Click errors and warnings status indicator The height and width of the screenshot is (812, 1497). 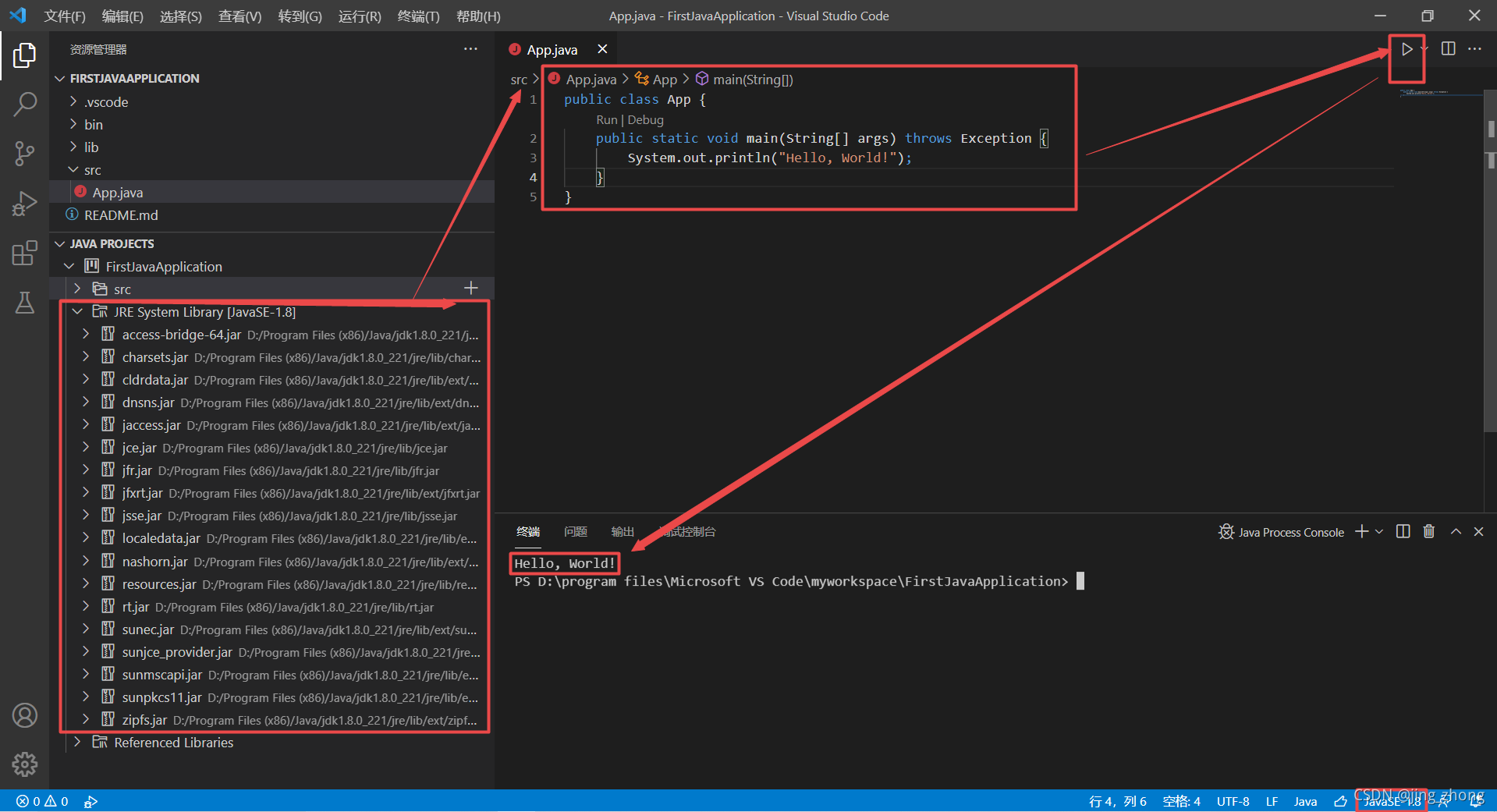(x=42, y=801)
